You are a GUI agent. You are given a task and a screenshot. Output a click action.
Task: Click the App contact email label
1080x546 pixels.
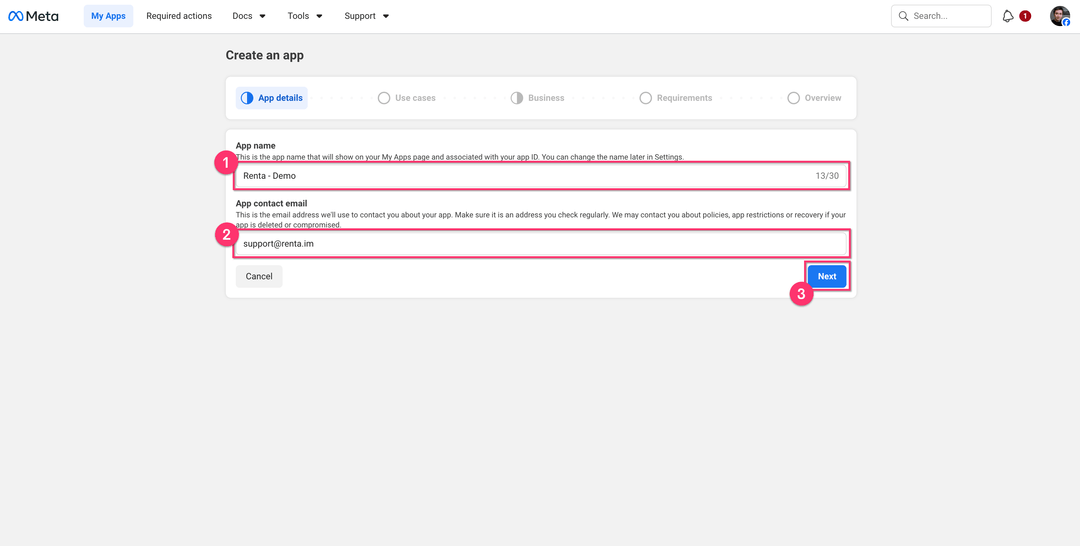pyautogui.click(x=271, y=204)
